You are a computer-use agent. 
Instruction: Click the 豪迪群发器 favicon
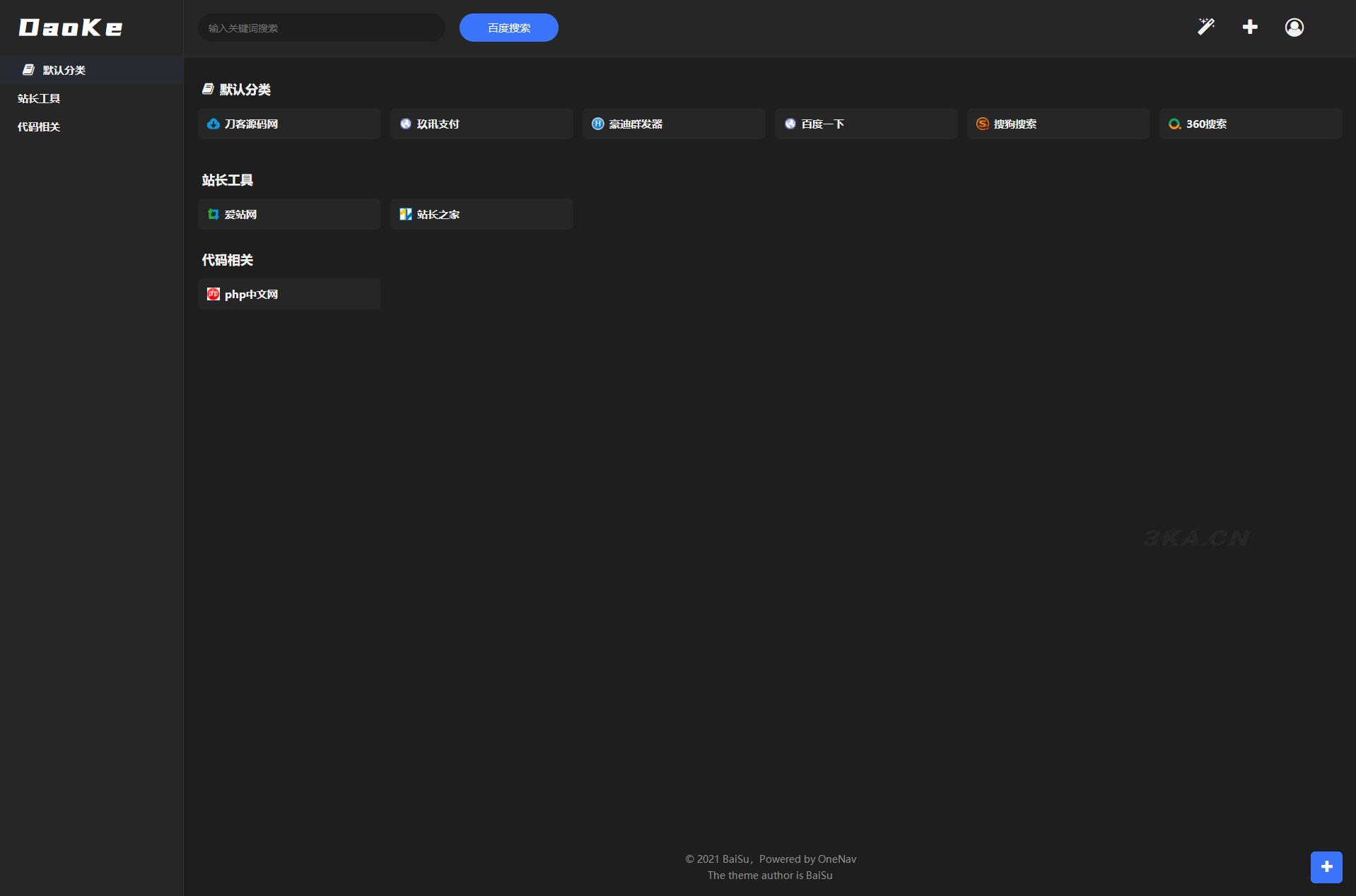tap(598, 124)
